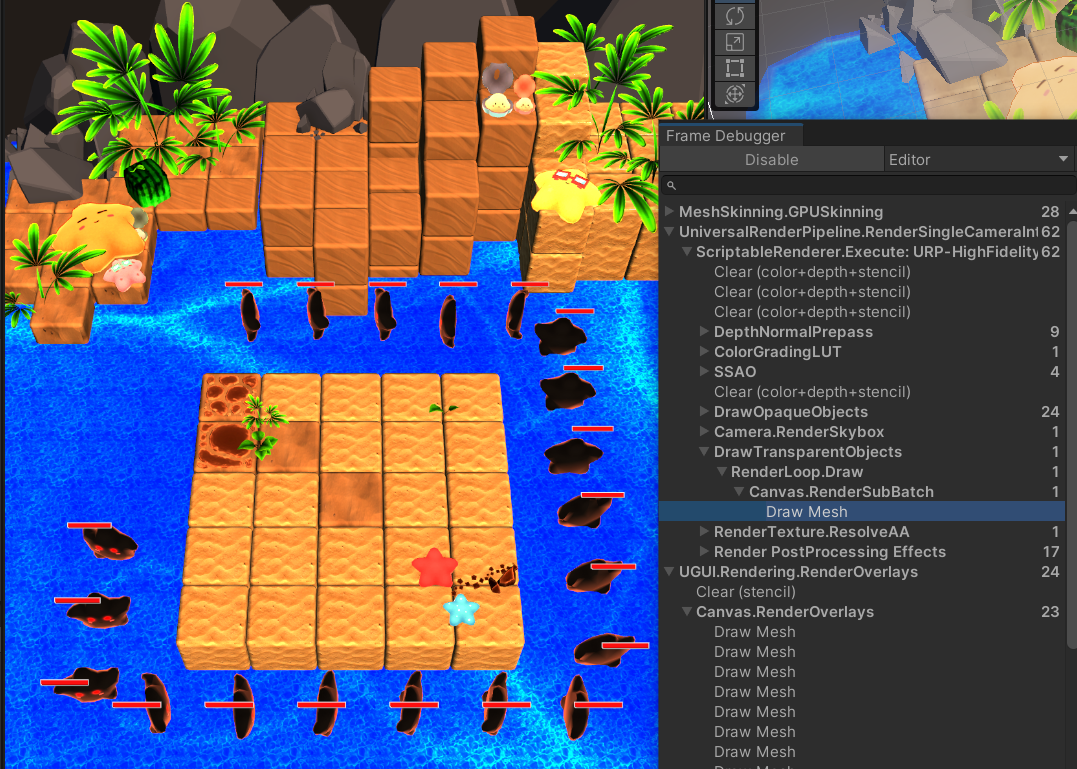Select Clear row between SSAO and DrawOpaqueObjects

coord(862,391)
